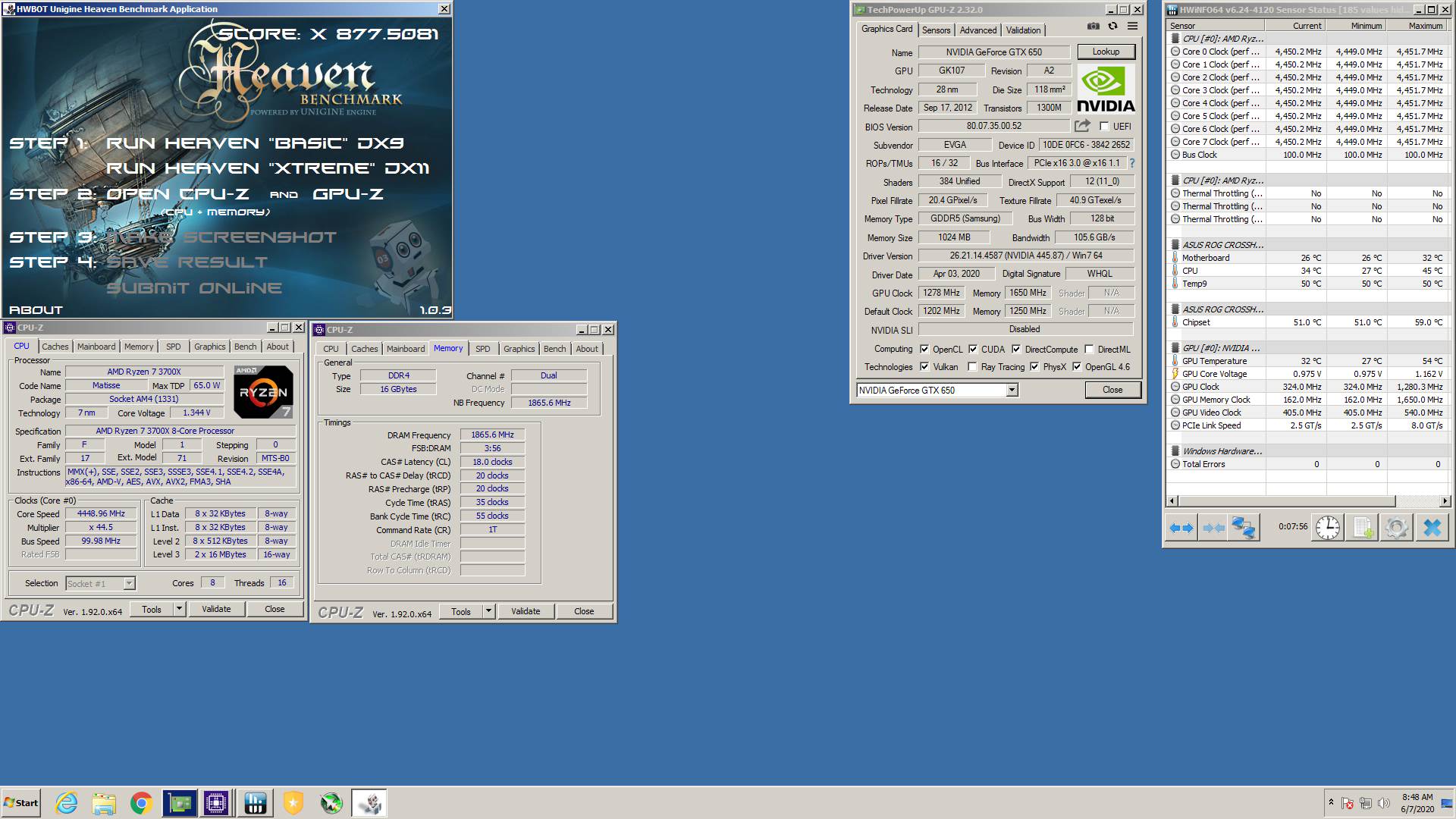The width and height of the screenshot is (1456, 819).
Task: Switch to HWiNFO taskbar icon
Action: (255, 803)
